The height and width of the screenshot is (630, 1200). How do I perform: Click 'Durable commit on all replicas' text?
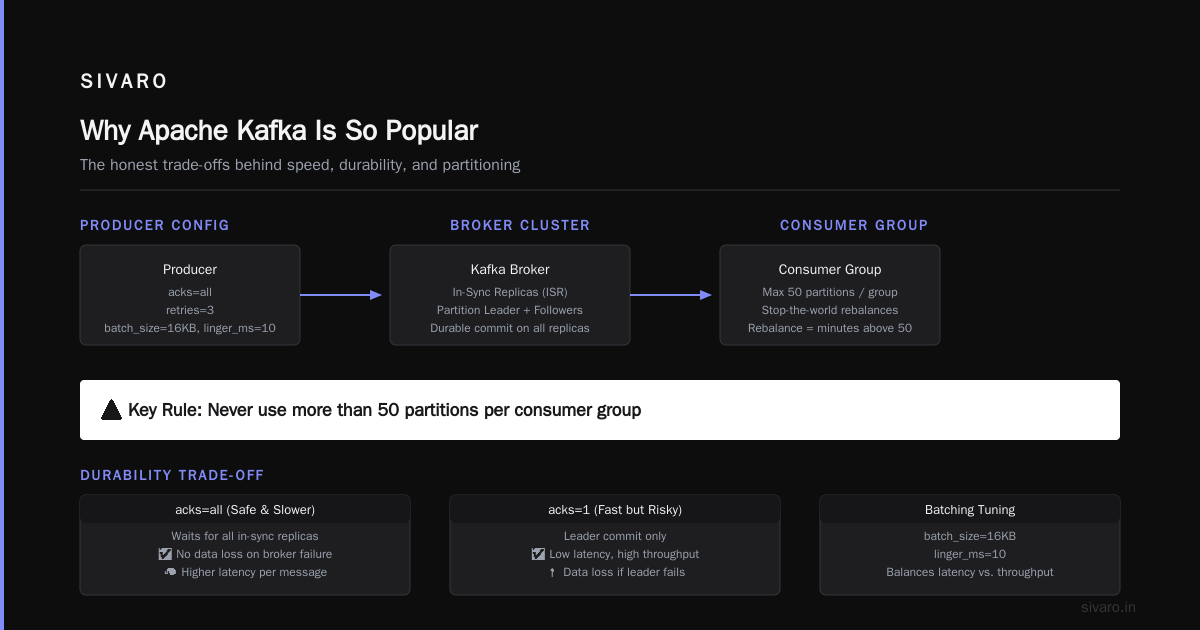[x=510, y=328]
